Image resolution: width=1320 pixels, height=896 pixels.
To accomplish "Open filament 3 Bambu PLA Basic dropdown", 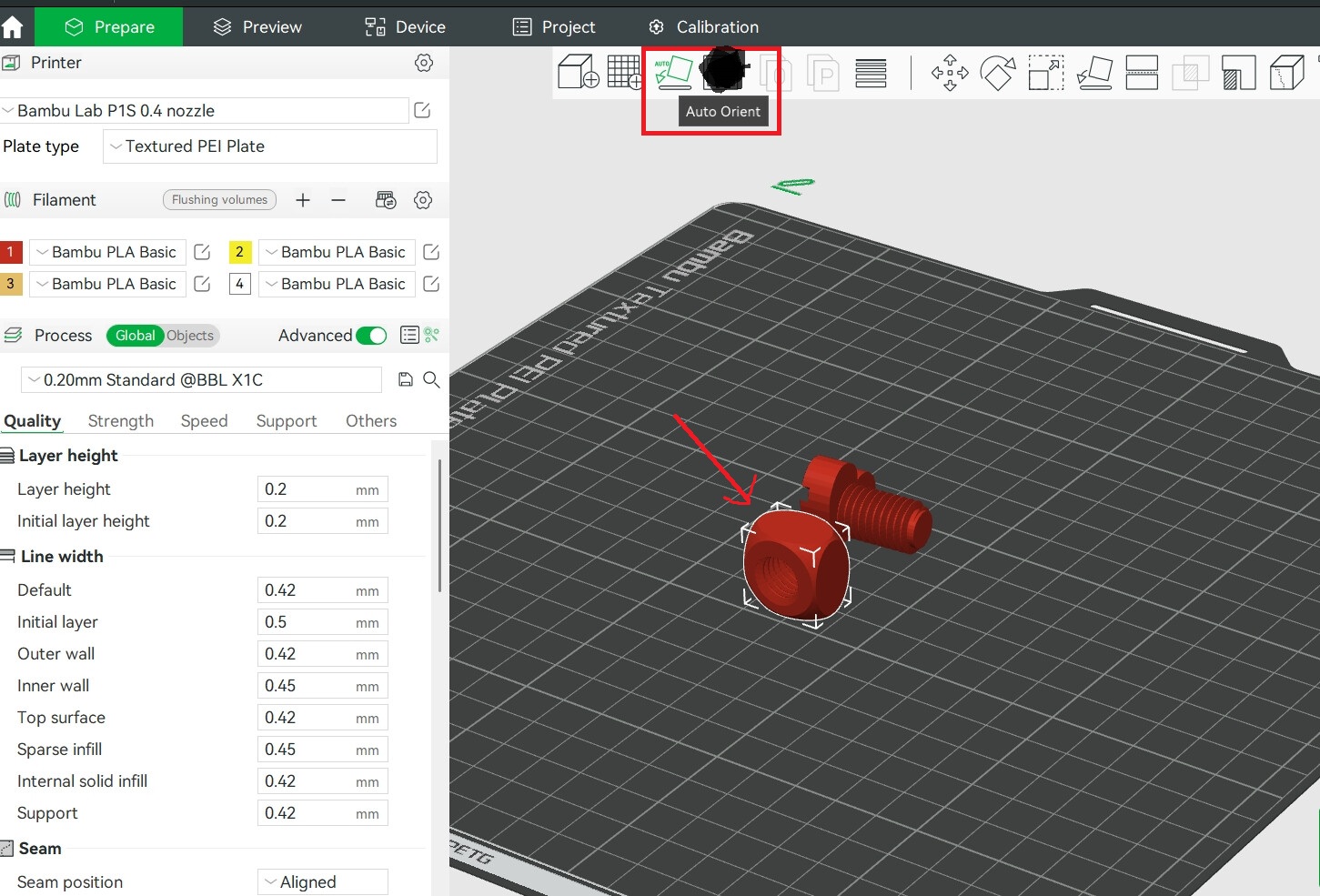I will (108, 284).
